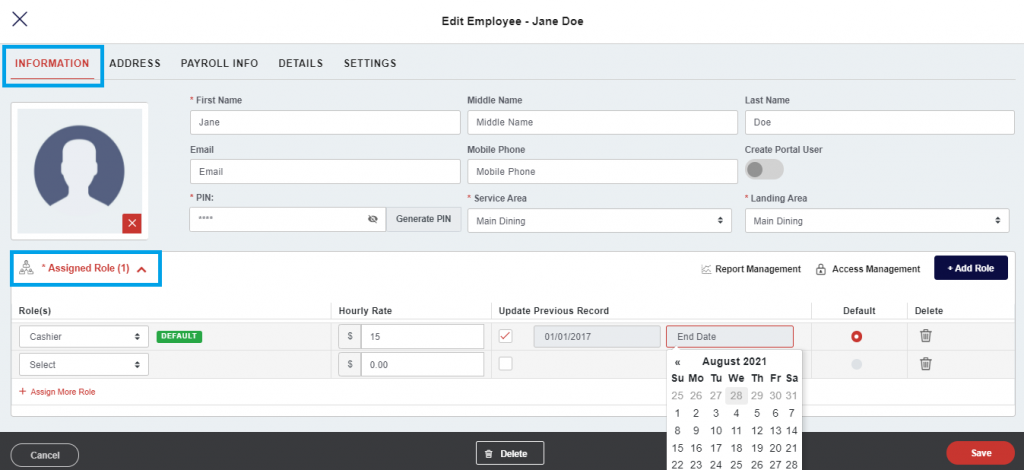Collapse the Assigned Role section chevron
The image size is (1024, 470).
(x=142, y=268)
